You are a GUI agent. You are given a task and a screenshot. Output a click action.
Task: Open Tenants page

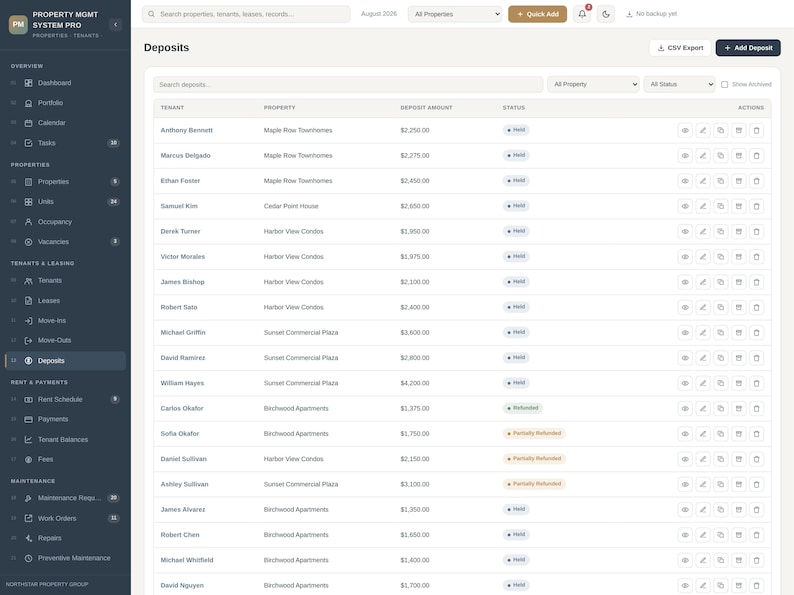pos(65,281)
